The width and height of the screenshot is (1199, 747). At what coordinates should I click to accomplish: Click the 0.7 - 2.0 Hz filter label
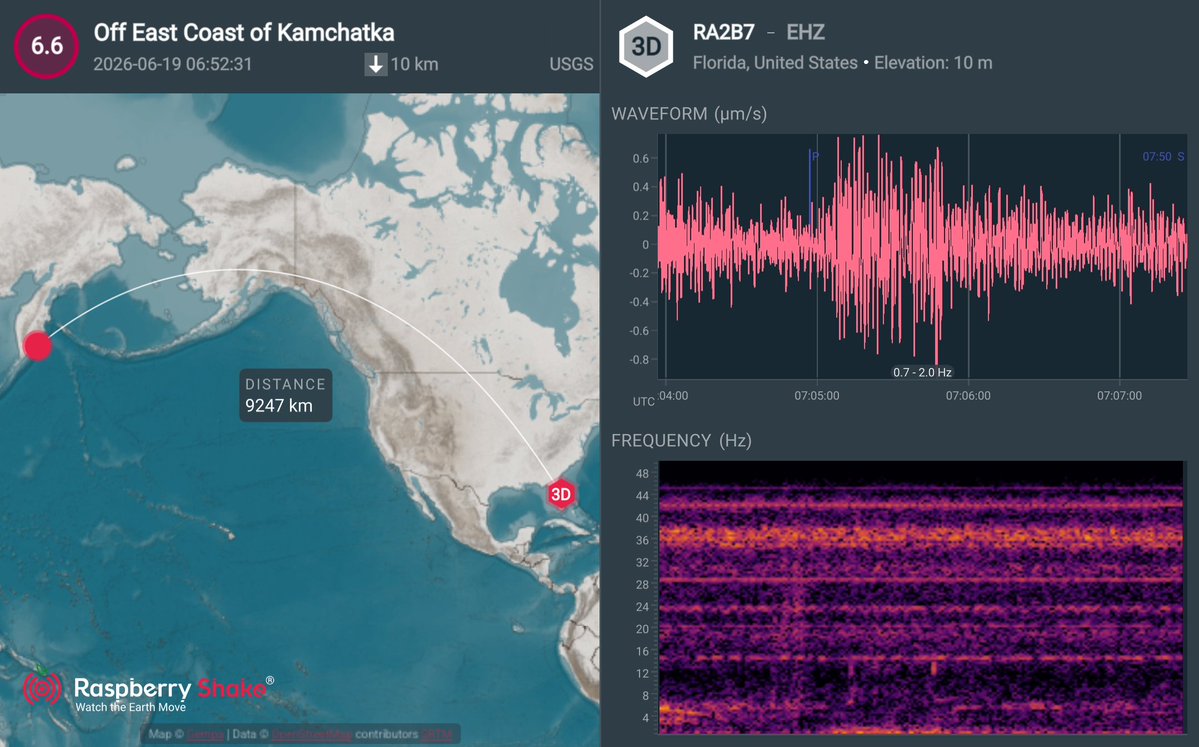922,372
